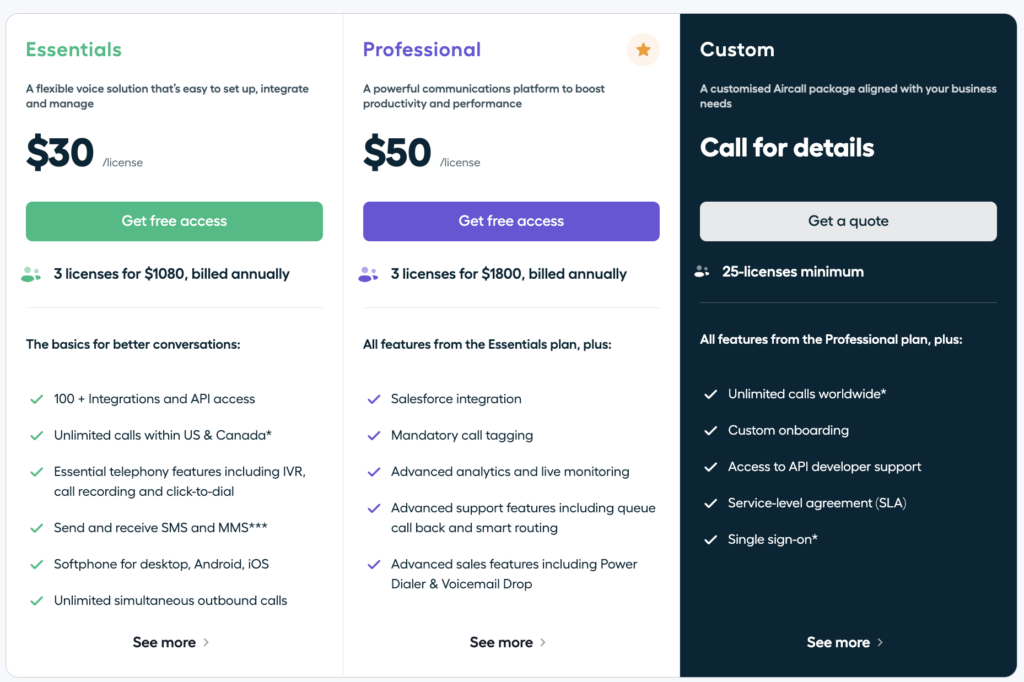The height and width of the screenshot is (682, 1024).
Task: Click the star badge on Professional plan
Action: click(643, 49)
